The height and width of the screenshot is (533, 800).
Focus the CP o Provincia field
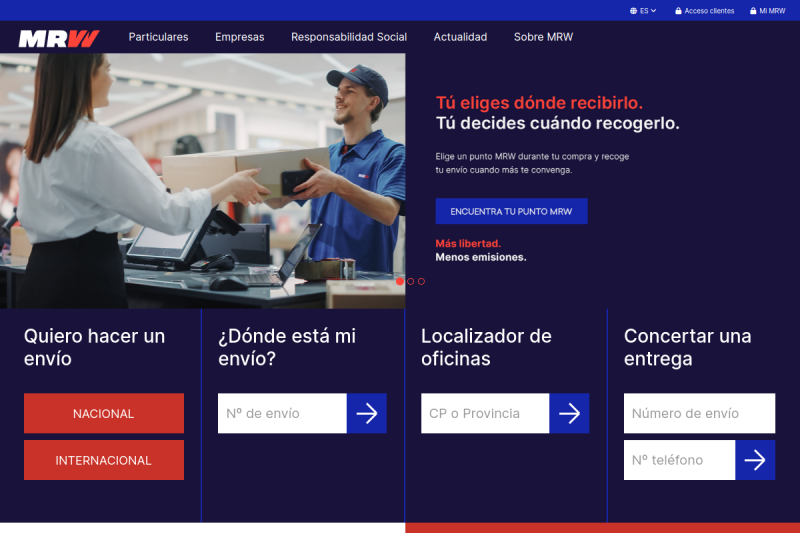tap(485, 413)
